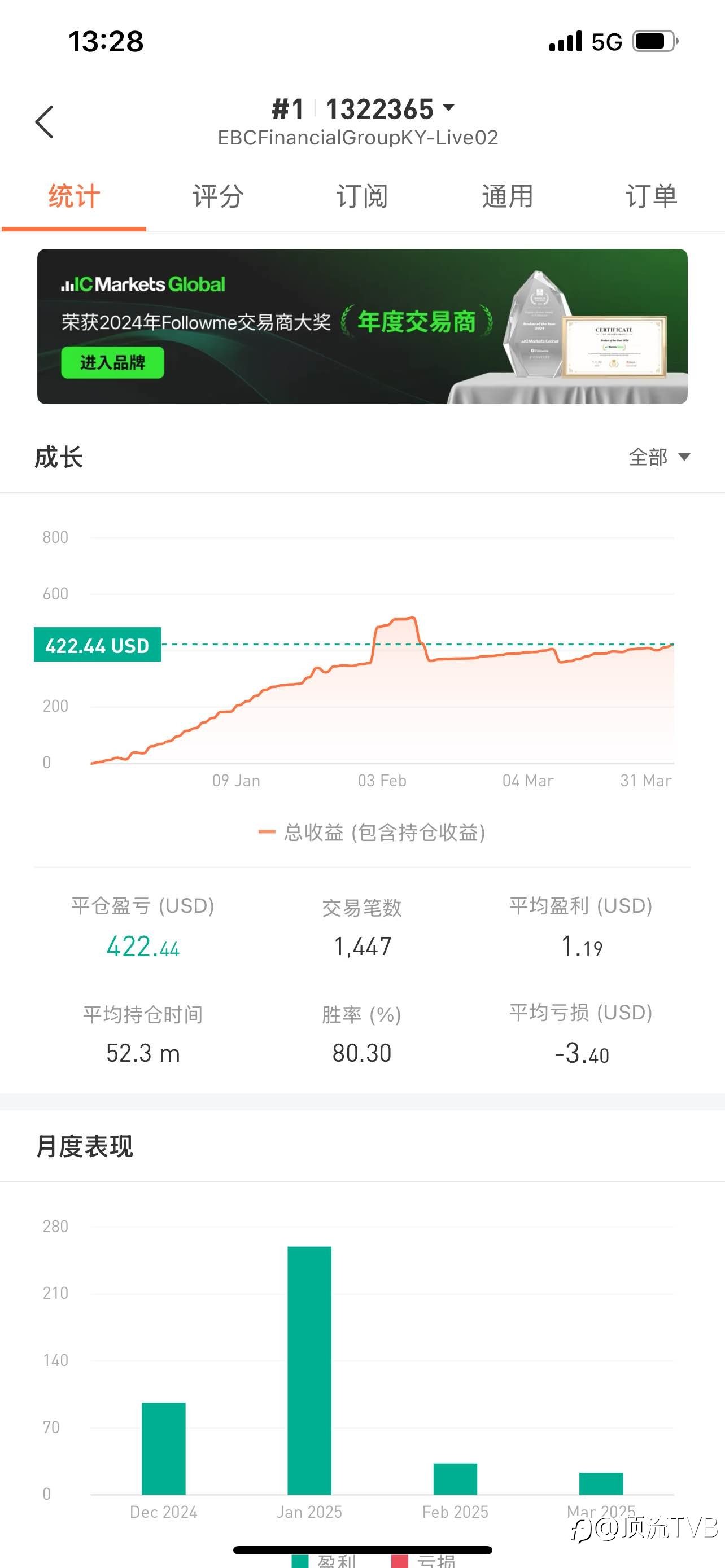Tap the IC Markets Global logo
Image resolution: width=725 pixels, height=1568 pixels.
[x=143, y=284]
